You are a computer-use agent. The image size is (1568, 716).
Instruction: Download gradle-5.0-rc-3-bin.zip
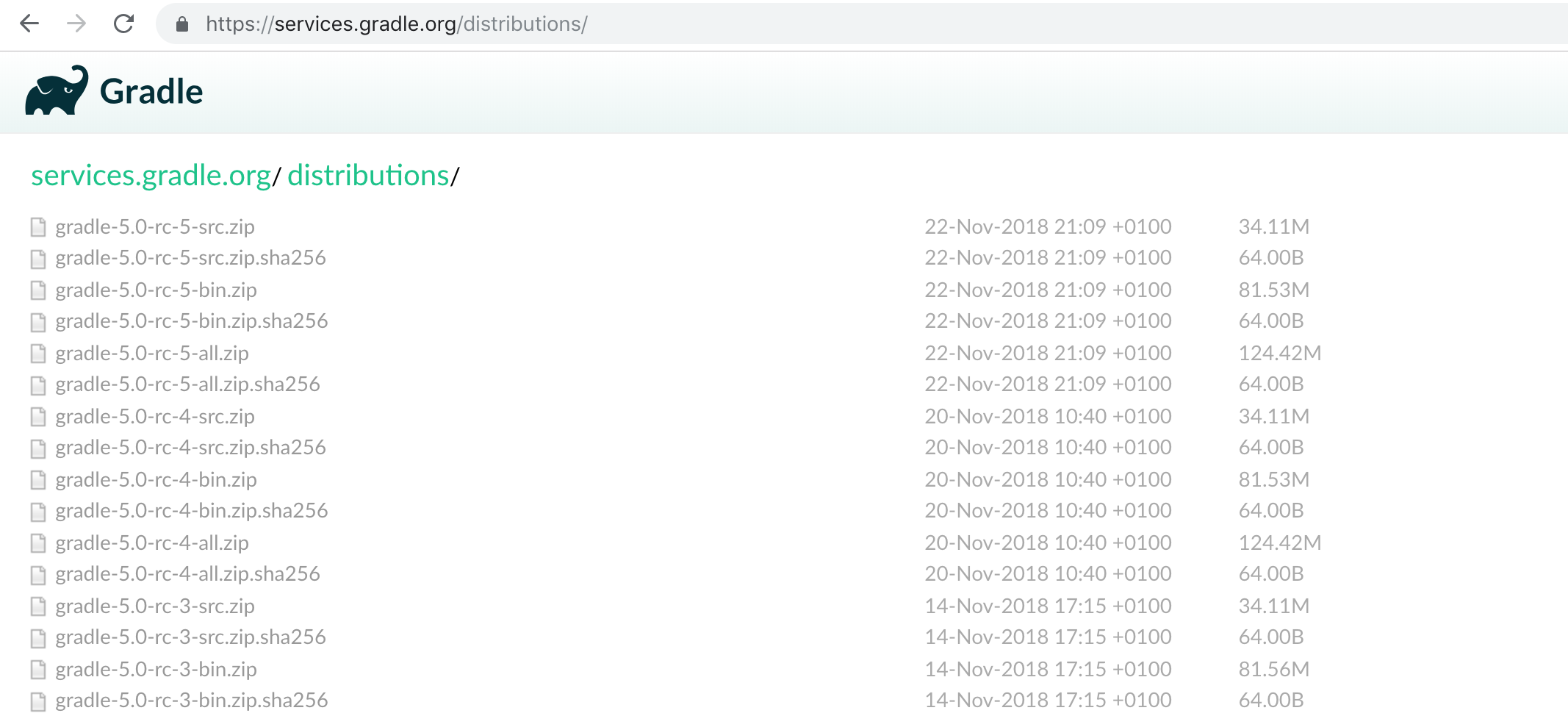[x=156, y=669]
